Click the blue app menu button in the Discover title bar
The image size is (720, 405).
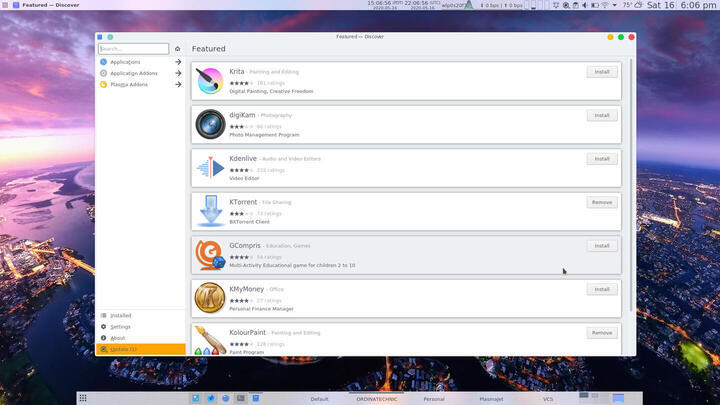tap(100, 37)
